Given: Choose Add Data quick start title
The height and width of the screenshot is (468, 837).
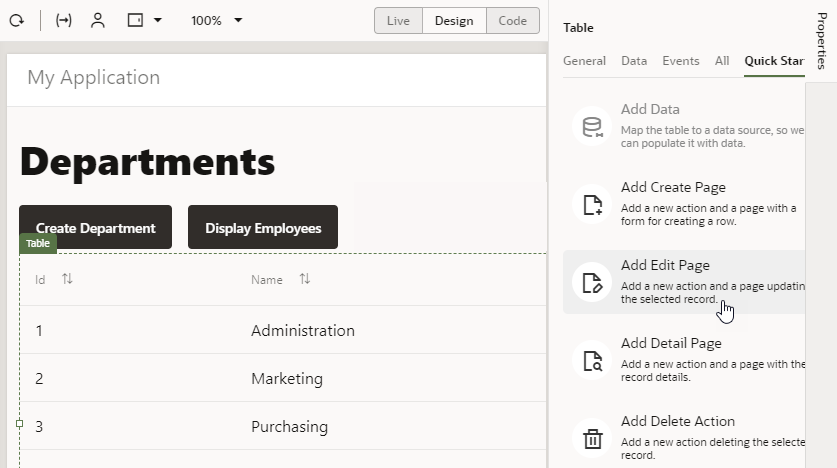Looking at the screenshot, I should pyautogui.click(x=650, y=109).
